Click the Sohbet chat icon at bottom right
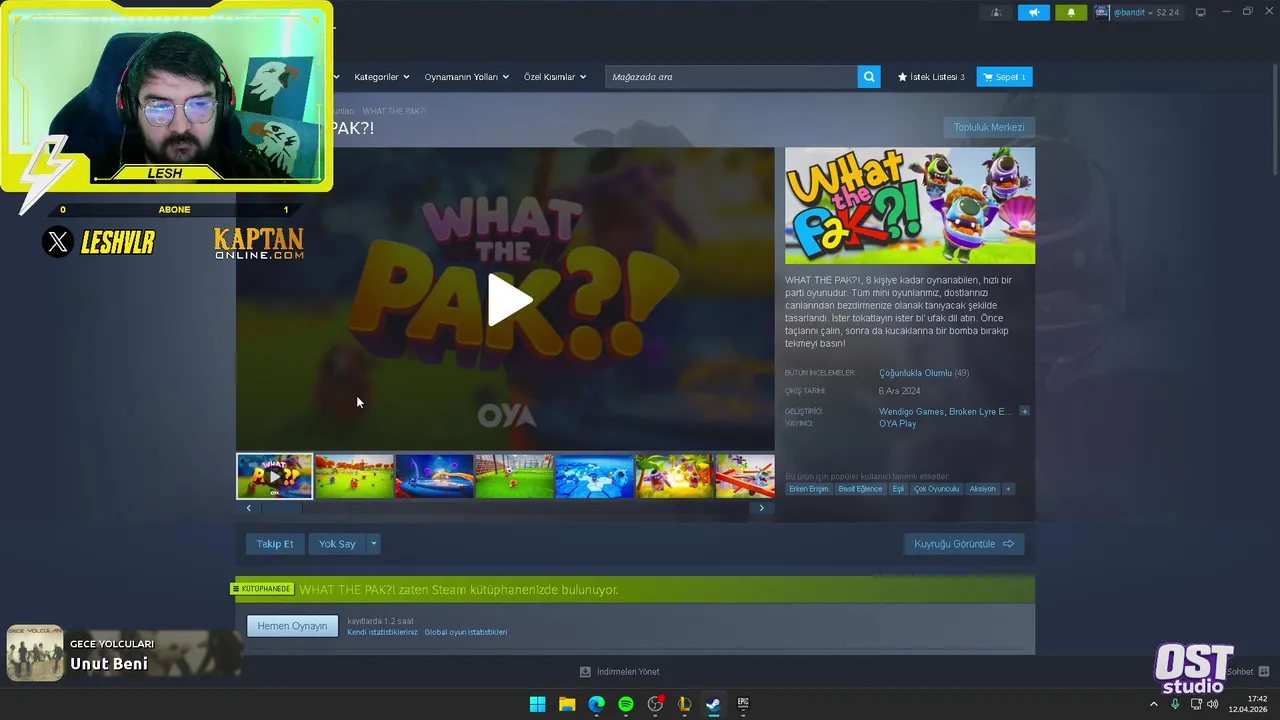This screenshot has width=1280, height=720. (x=1263, y=672)
